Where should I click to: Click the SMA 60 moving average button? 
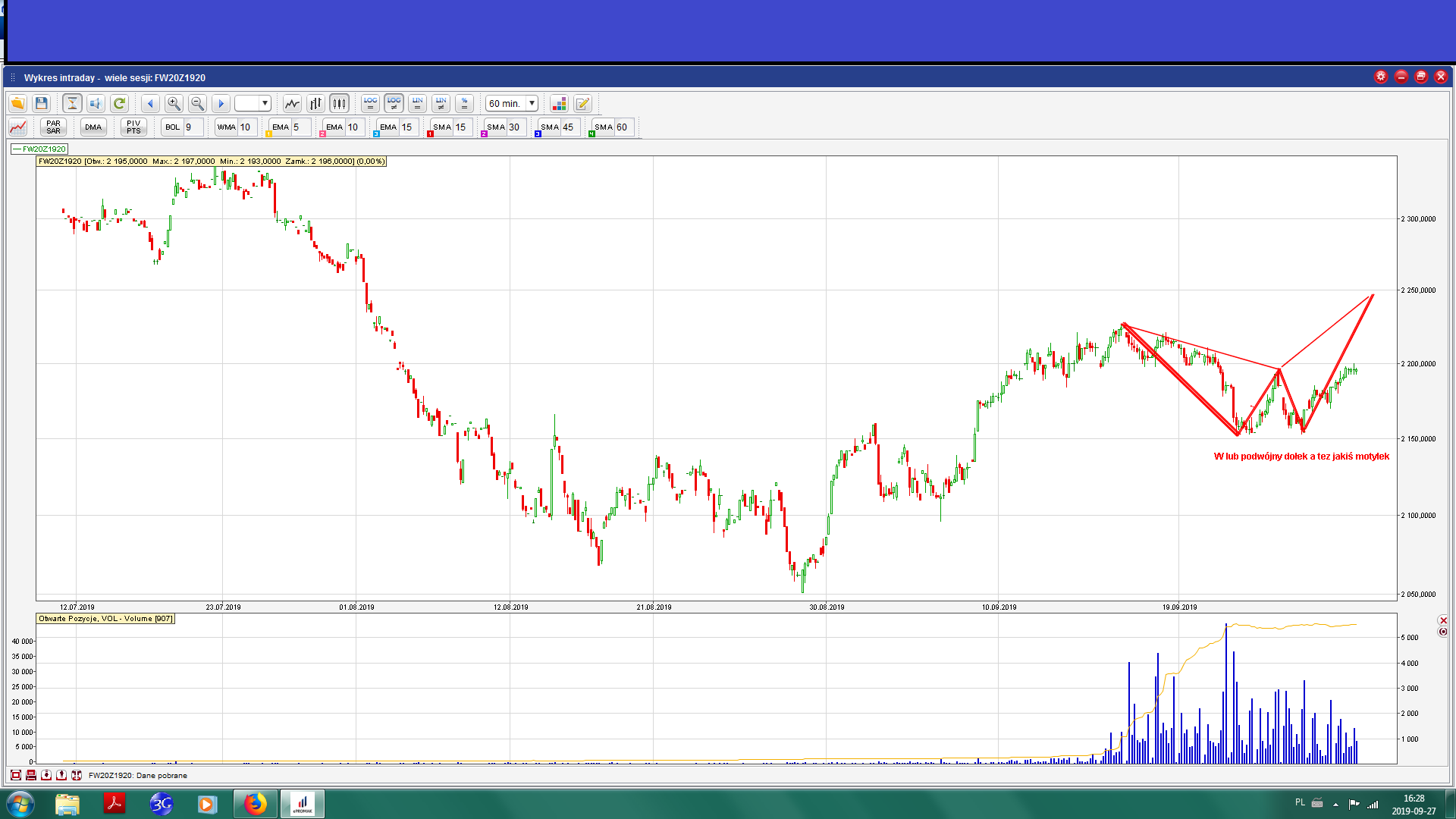604,127
